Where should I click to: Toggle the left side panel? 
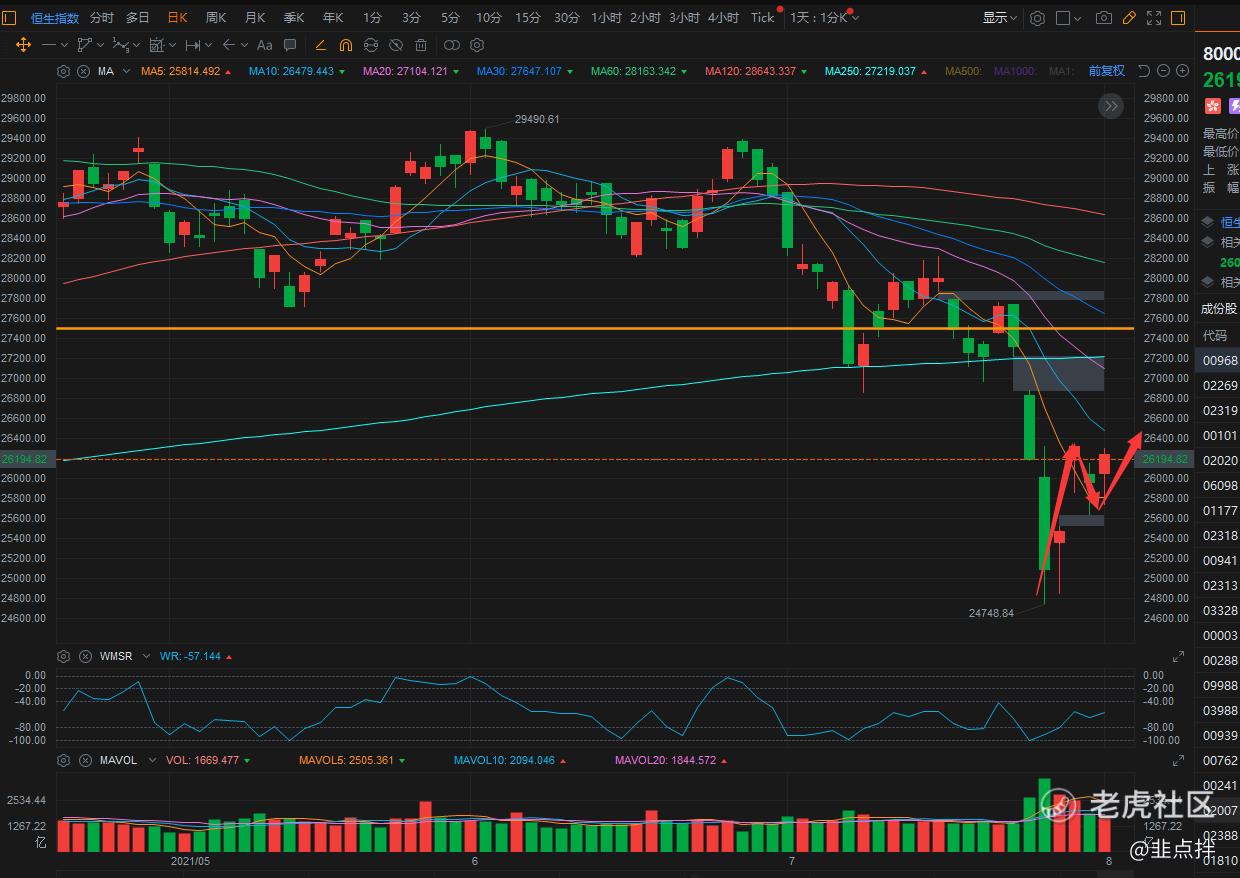click(x=9, y=18)
